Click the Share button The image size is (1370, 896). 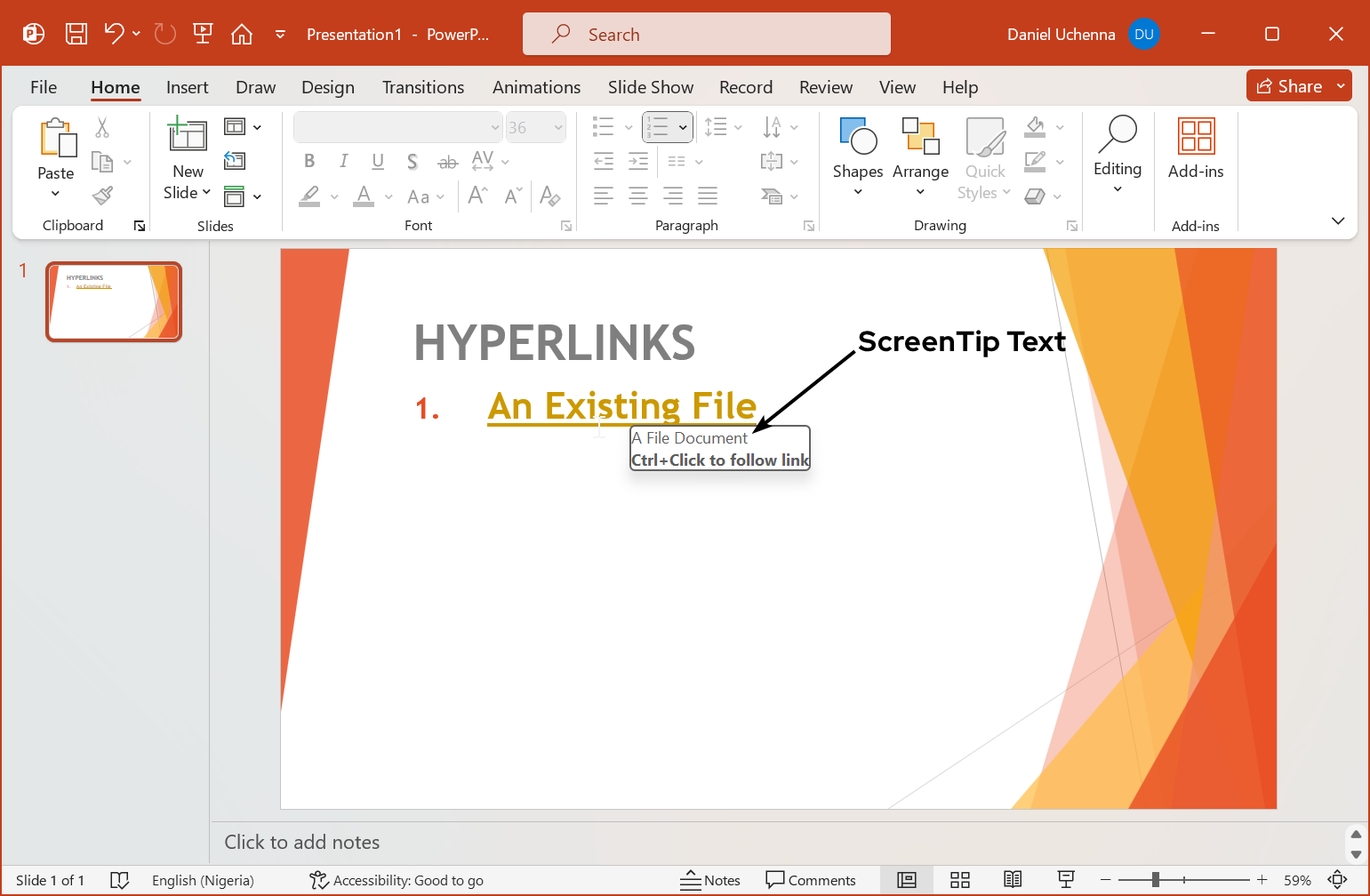coord(1289,85)
